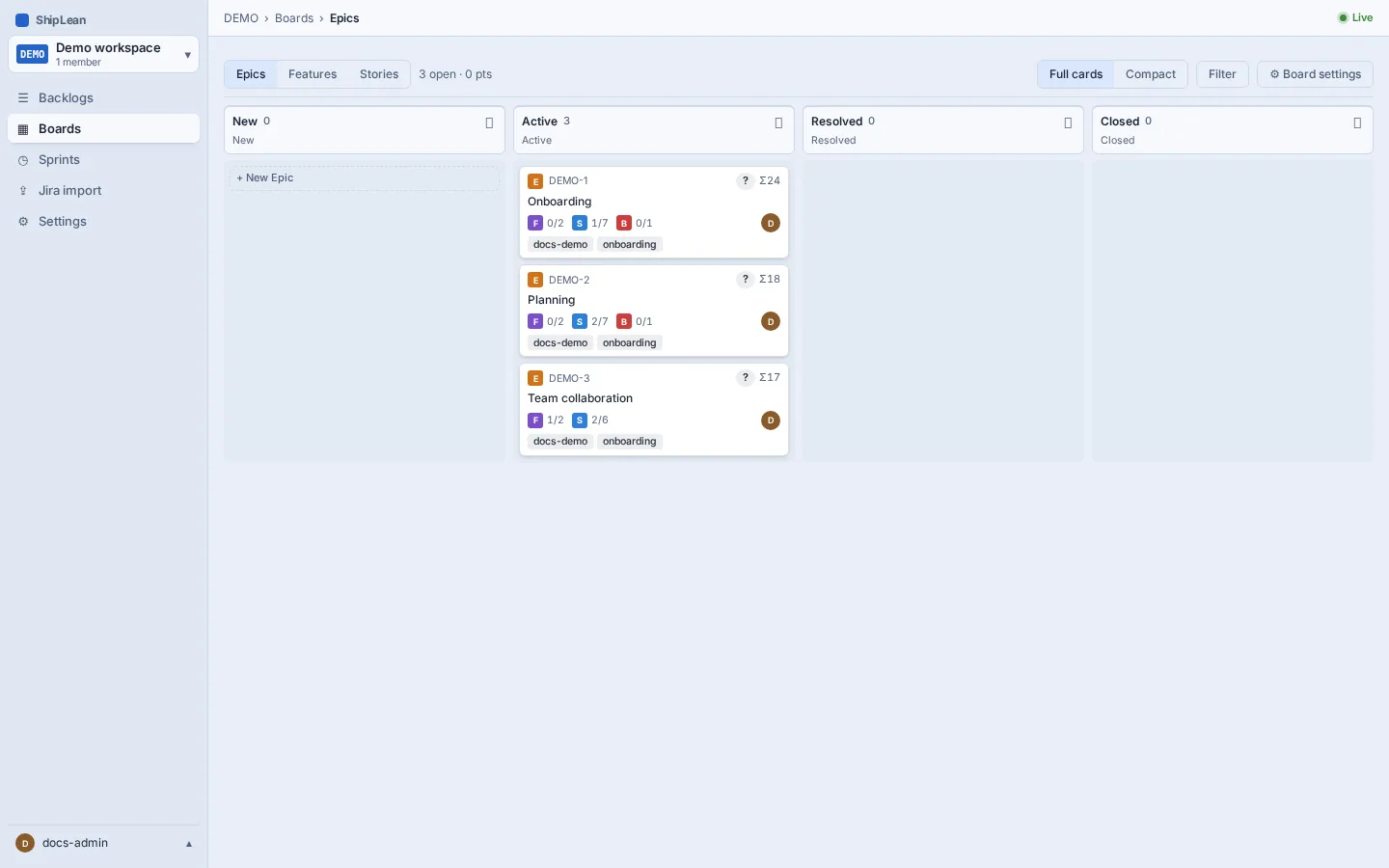Collapse the New column using its icon
Image resolution: width=1389 pixels, height=868 pixels.
tap(489, 123)
